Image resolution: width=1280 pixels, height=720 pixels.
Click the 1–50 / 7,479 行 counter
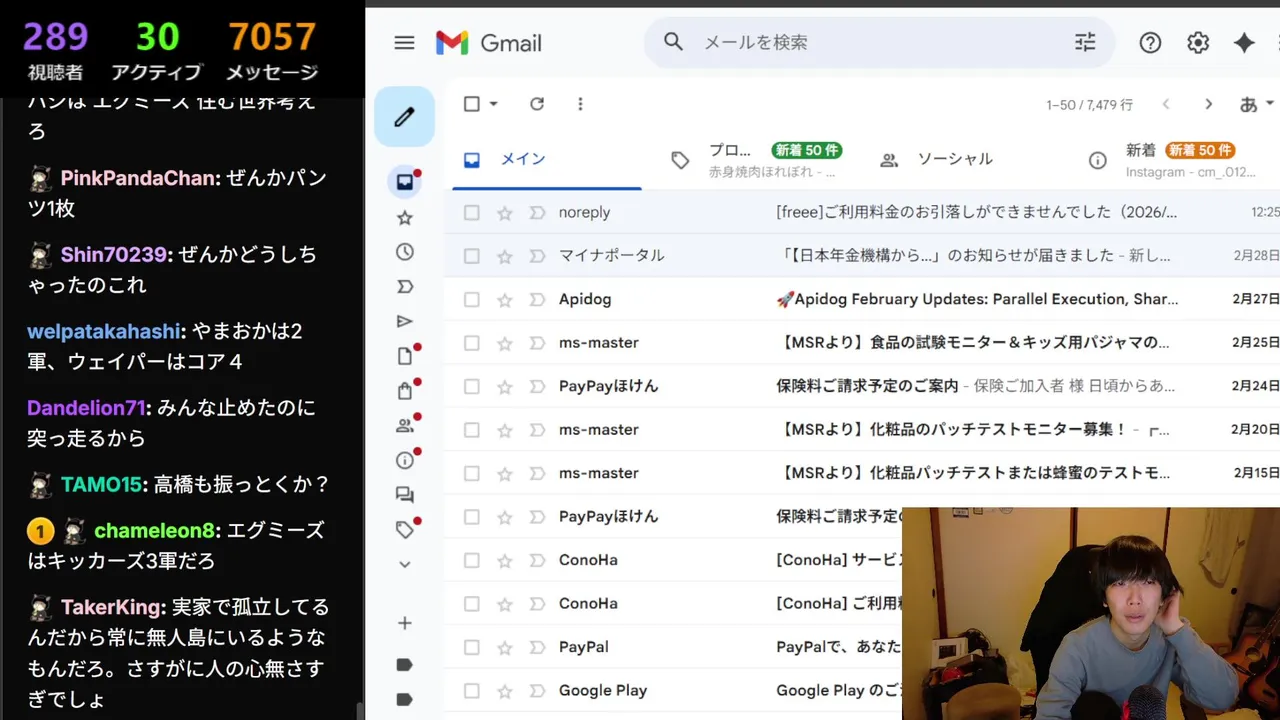(x=1090, y=104)
